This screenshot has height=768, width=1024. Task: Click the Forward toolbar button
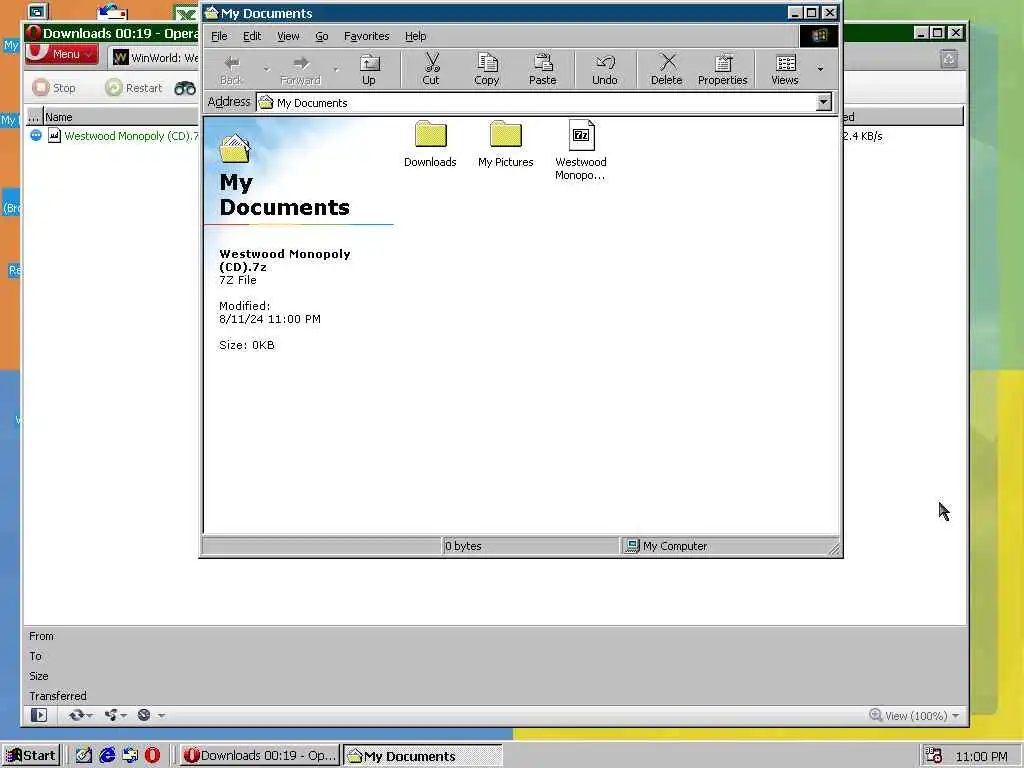tap(300, 70)
